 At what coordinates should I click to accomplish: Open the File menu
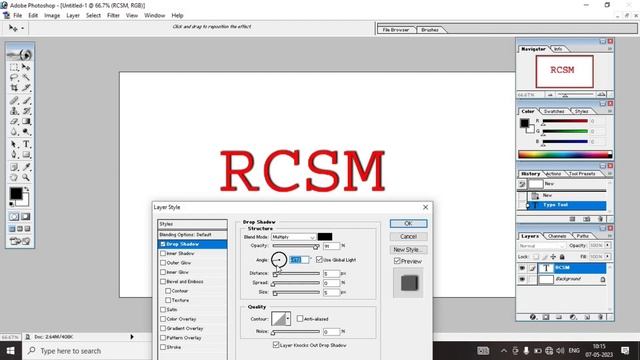pos(18,16)
